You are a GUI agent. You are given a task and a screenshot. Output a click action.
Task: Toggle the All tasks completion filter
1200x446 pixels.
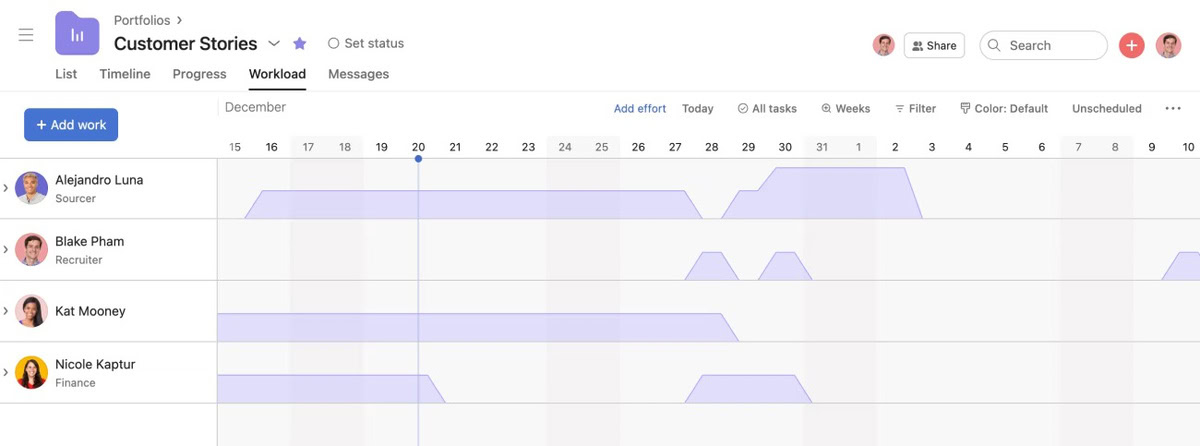[767, 108]
